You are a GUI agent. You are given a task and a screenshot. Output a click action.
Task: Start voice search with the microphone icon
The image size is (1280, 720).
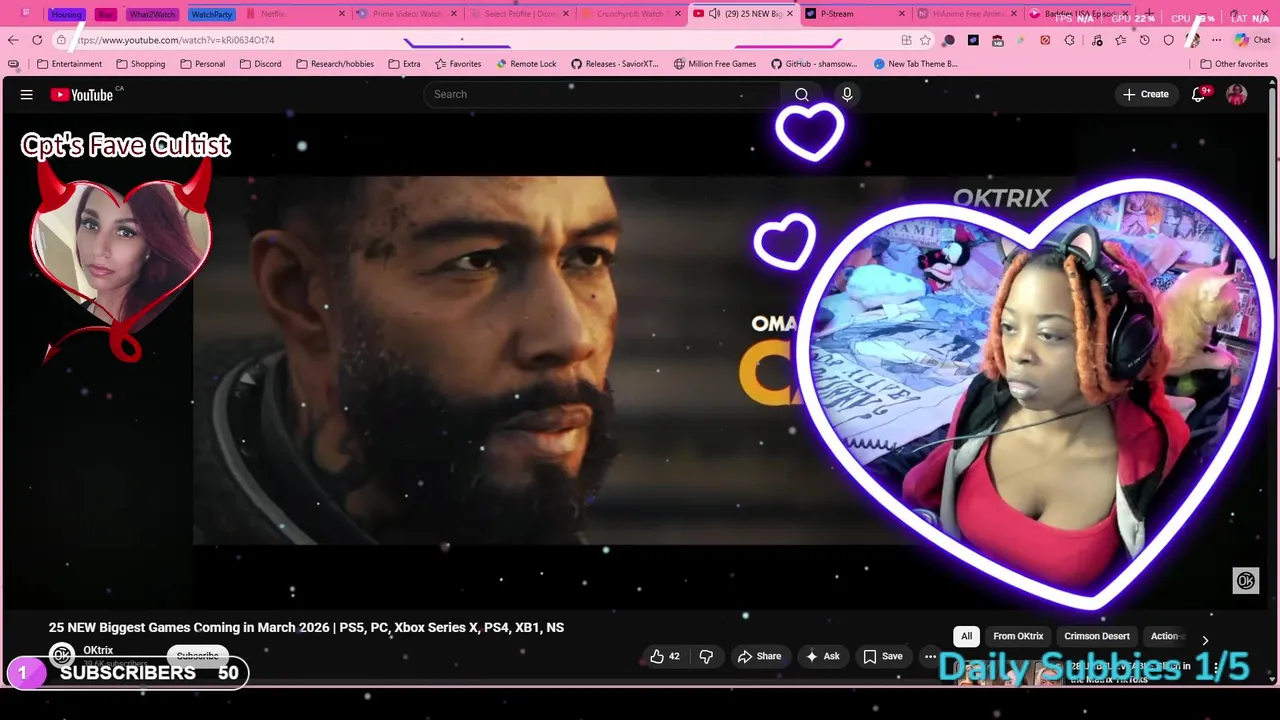tap(847, 94)
